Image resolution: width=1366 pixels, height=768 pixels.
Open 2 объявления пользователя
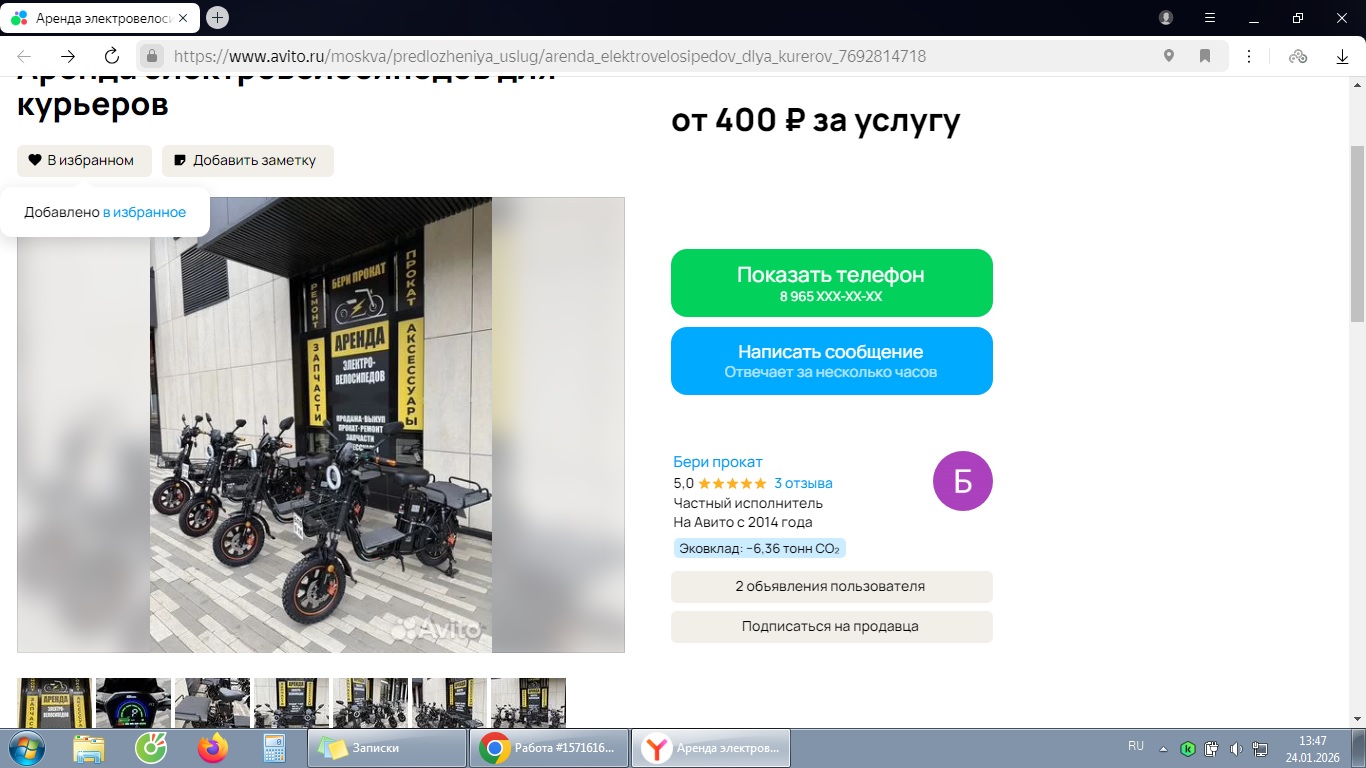click(832, 587)
